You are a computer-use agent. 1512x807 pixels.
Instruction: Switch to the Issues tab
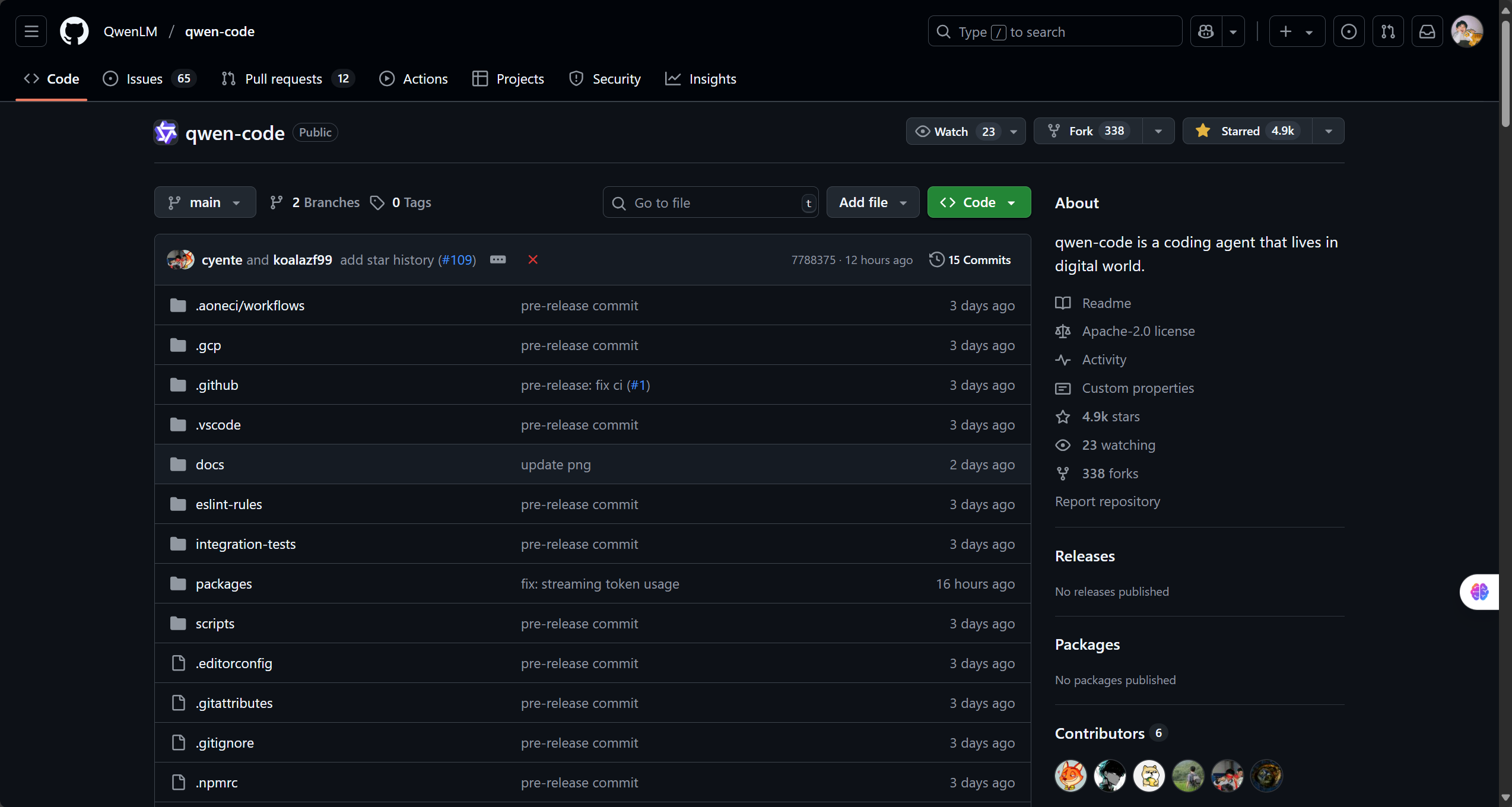[144, 79]
